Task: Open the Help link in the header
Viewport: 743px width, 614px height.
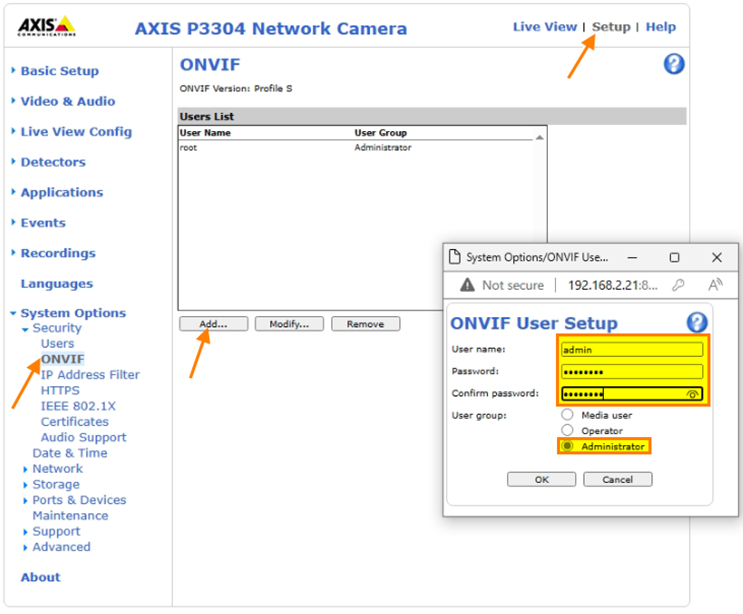Action: coord(661,27)
